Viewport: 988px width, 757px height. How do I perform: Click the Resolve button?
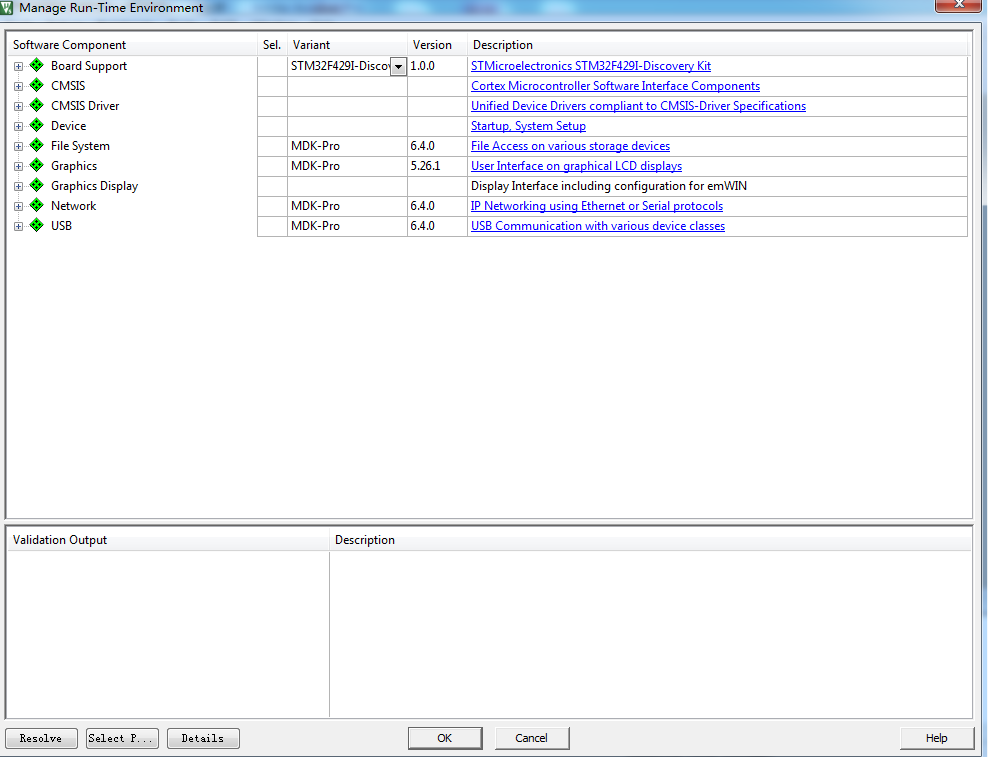point(41,738)
